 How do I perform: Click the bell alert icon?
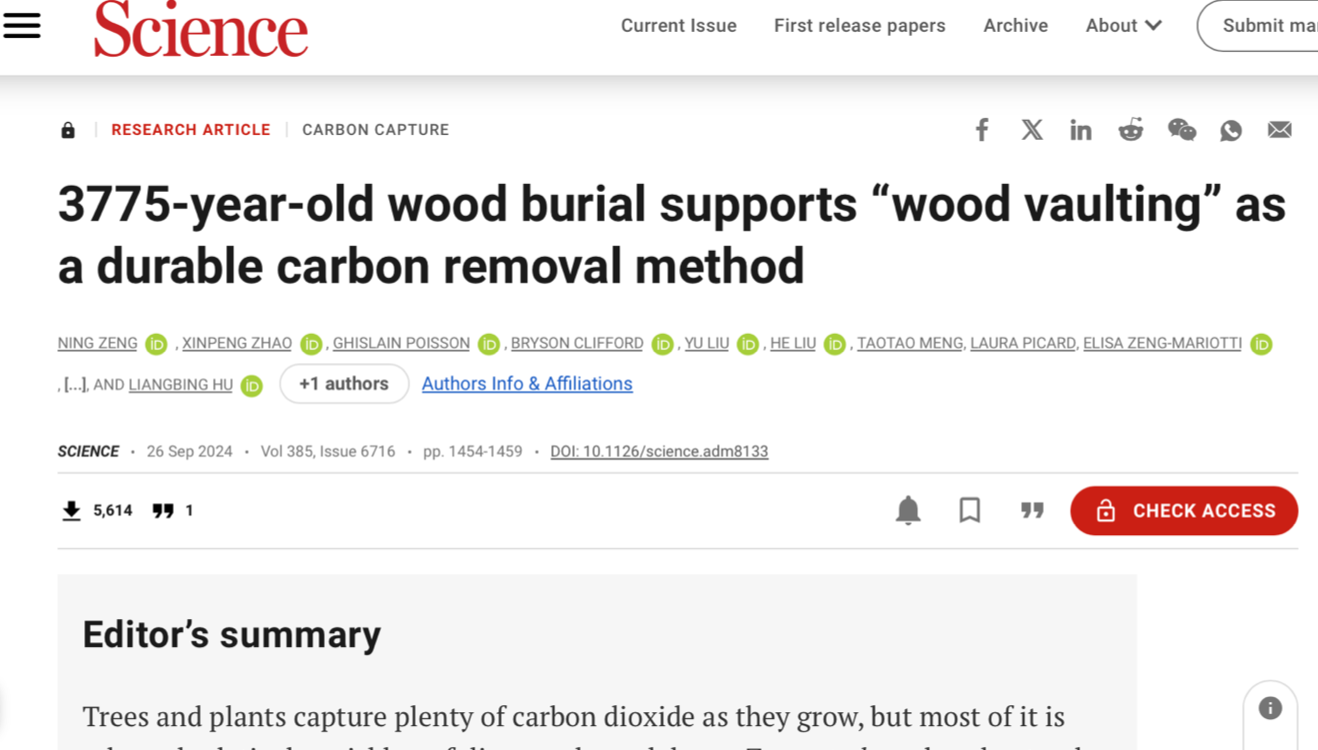pos(908,510)
